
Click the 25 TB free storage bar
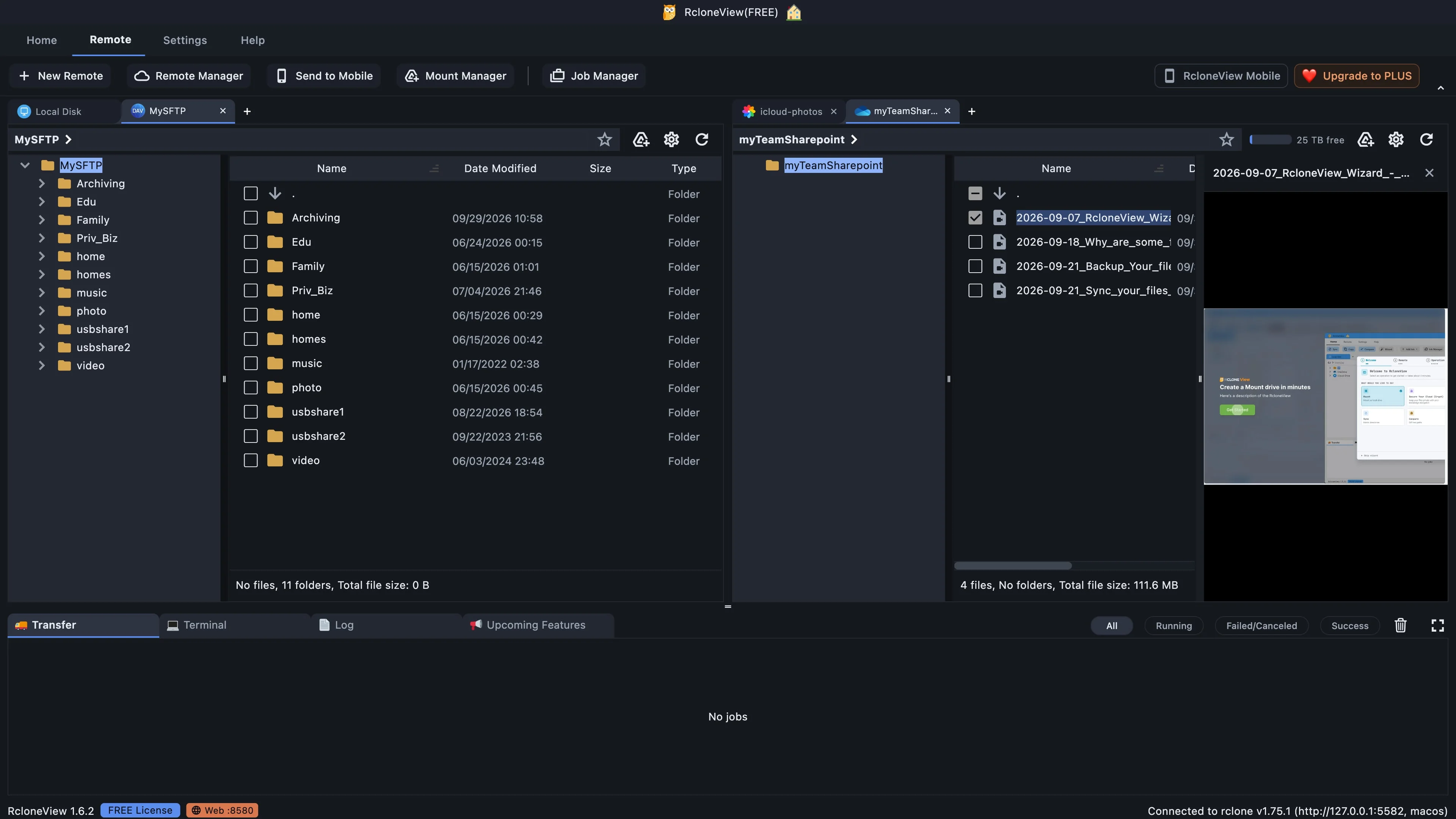coord(1270,140)
